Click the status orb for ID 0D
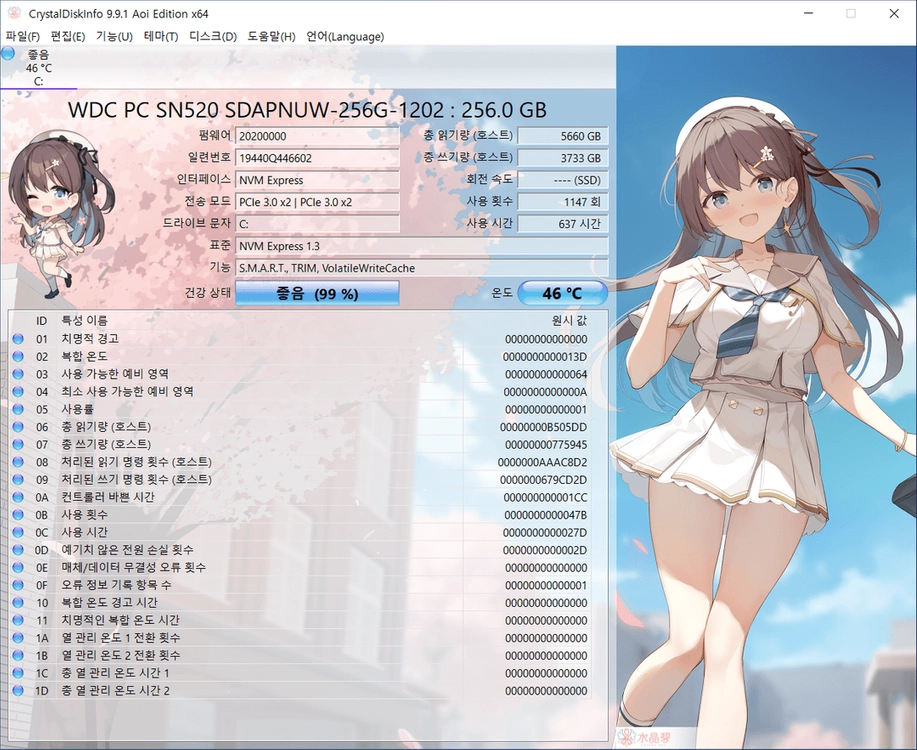The height and width of the screenshot is (750, 917). (18, 550)
